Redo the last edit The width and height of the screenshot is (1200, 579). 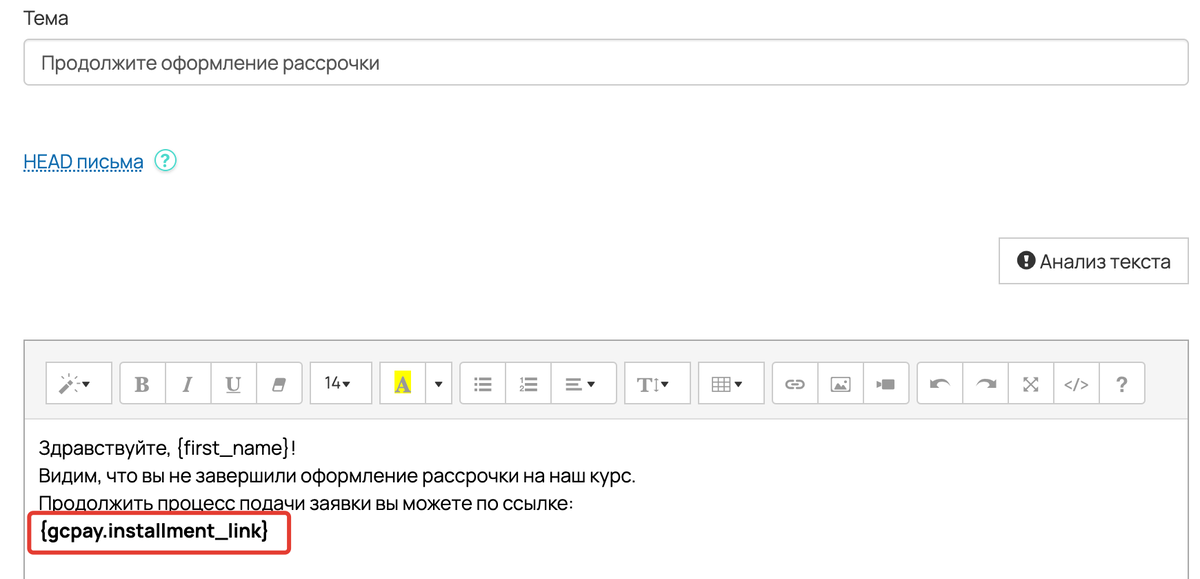coord(986,383)
